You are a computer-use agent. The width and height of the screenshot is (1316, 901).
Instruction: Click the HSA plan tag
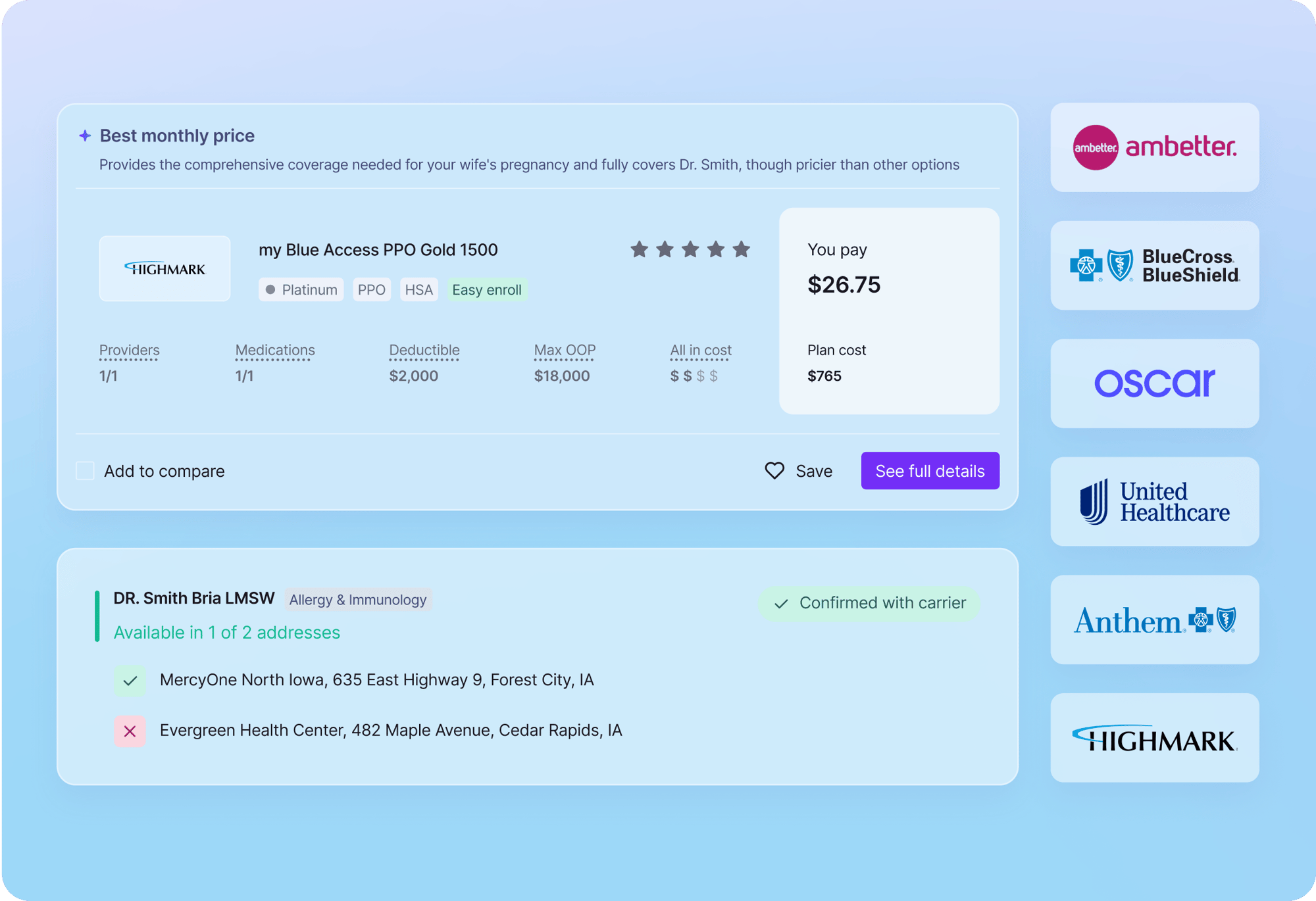pos(419,290)
